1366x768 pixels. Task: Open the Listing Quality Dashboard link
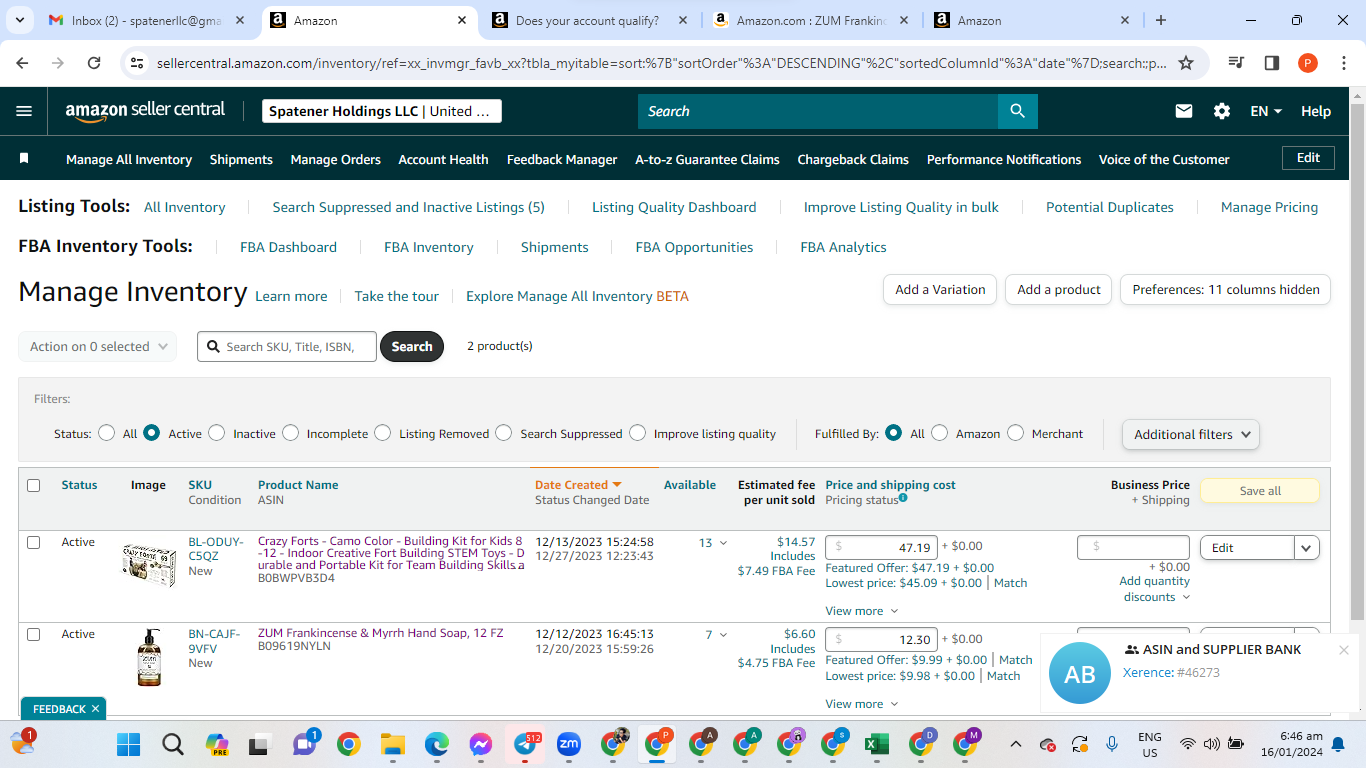point(674,207)
